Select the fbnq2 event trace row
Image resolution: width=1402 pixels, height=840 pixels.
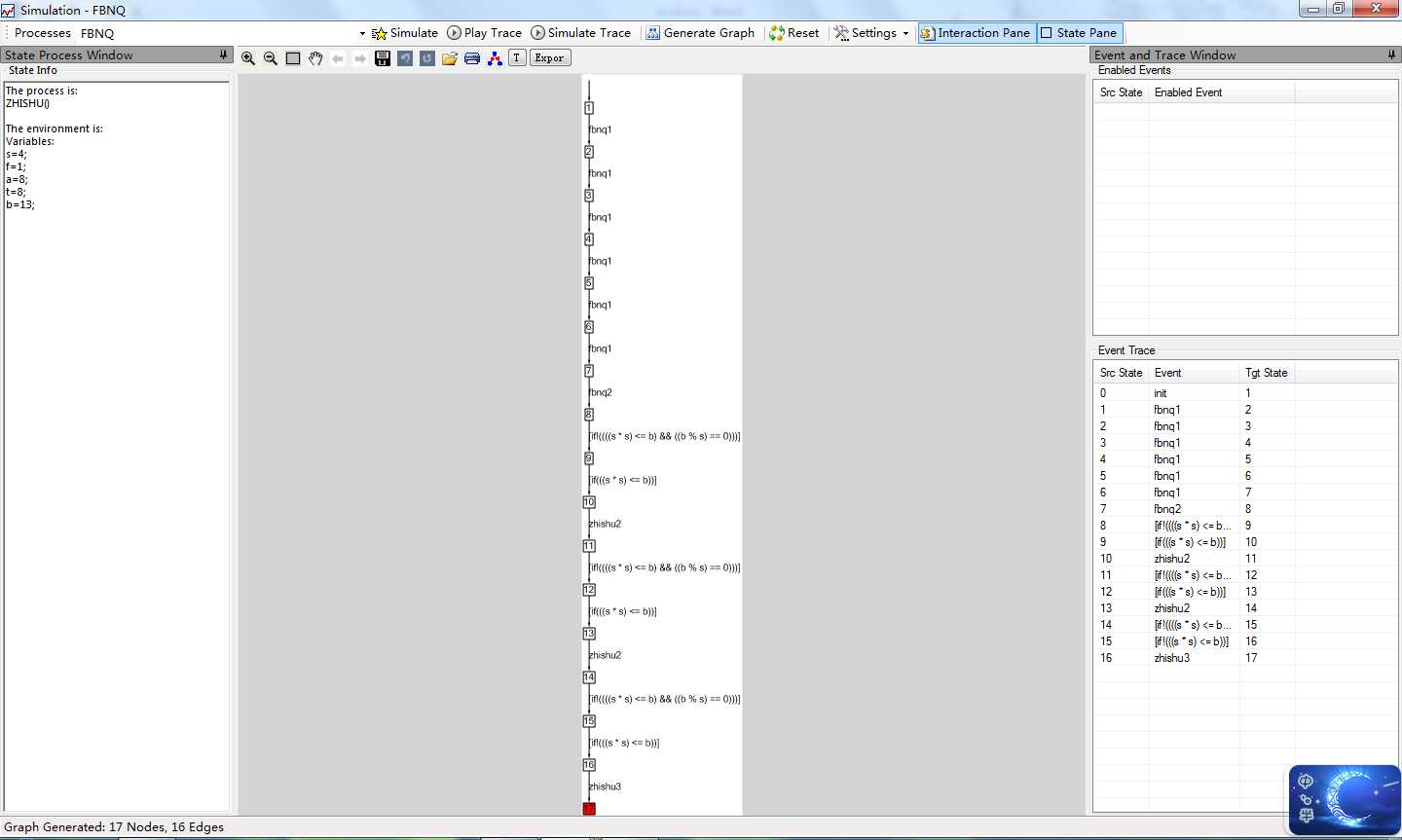[1245, 509]
